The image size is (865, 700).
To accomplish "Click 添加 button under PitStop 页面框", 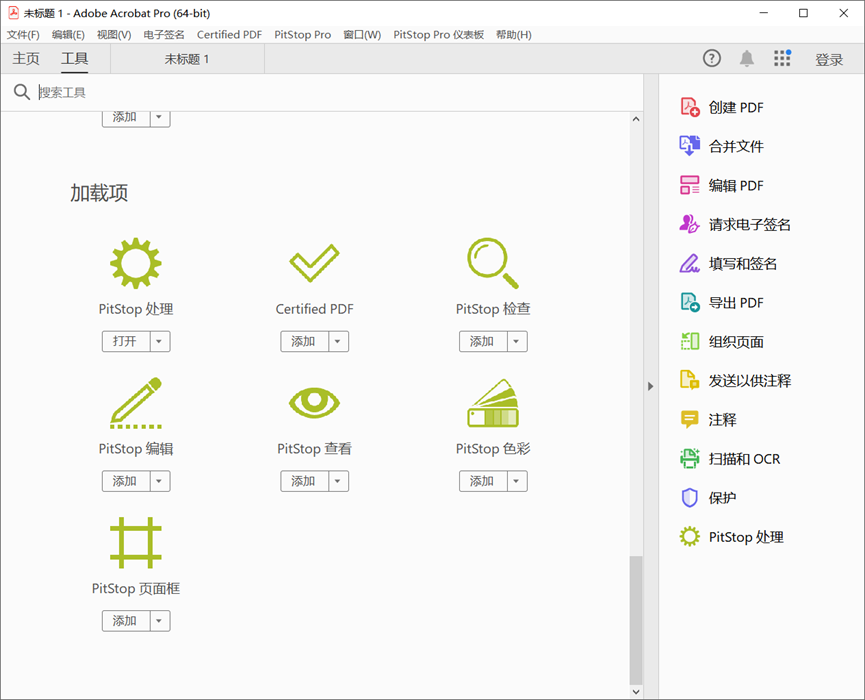I will (126, 621).
